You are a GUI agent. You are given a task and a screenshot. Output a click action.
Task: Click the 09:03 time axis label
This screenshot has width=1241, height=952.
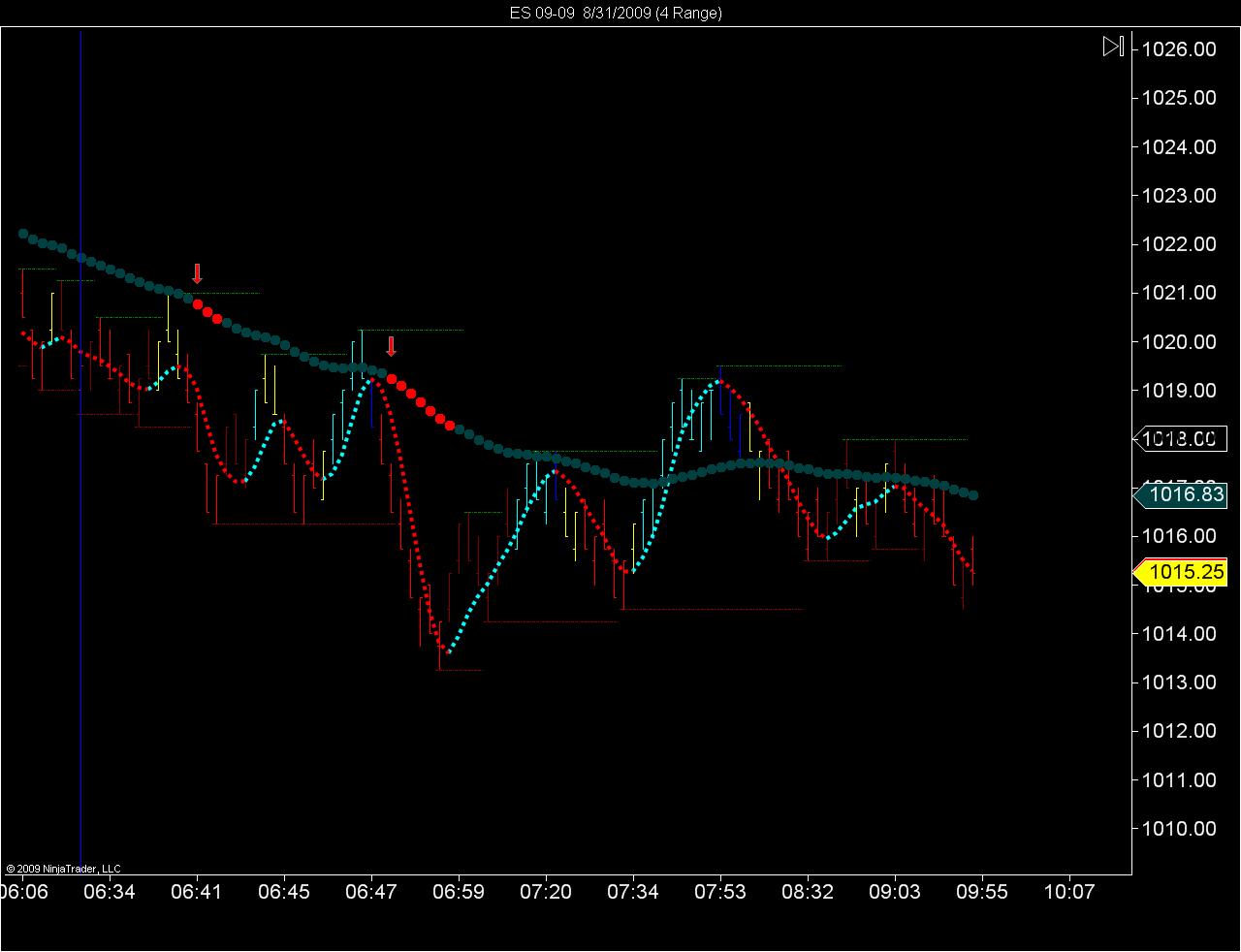[895, 892]
